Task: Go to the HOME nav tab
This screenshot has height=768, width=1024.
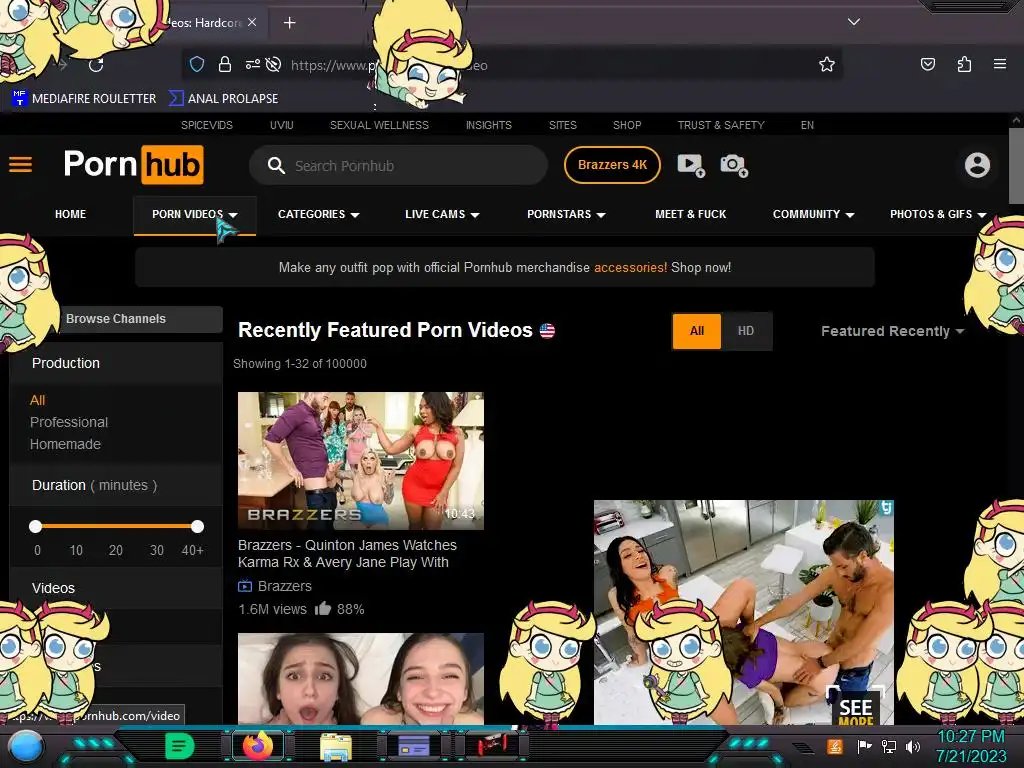Action: pos(71,214)
